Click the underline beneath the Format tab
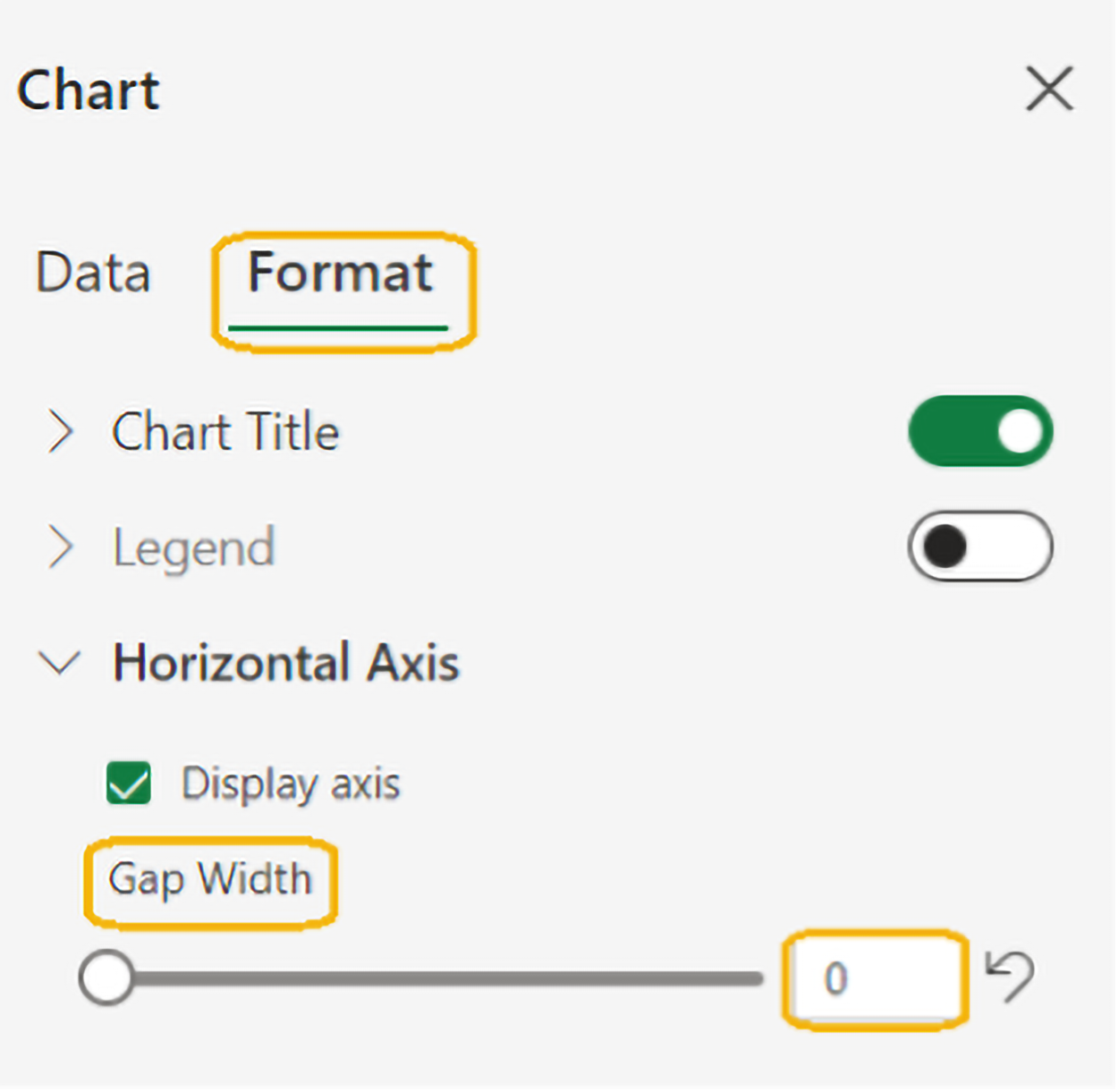Image resolution: width=1118 pixels, height=1092 pixels. click(340, 329)
